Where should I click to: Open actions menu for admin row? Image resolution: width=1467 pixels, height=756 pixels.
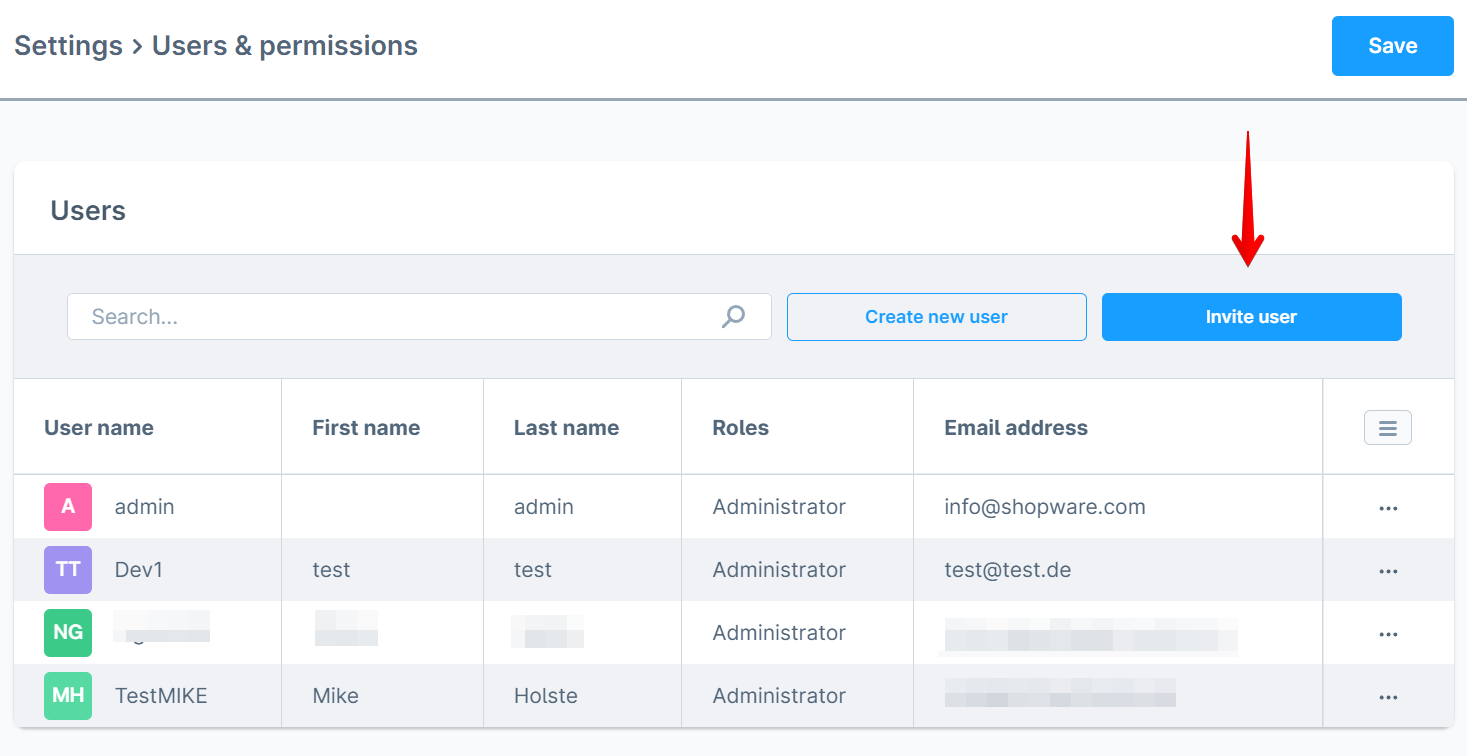[x=1388, y=508]
